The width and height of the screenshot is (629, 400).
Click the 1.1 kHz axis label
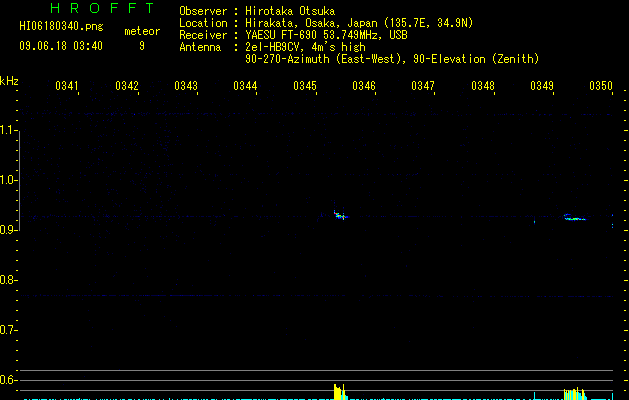click(8, 130)
